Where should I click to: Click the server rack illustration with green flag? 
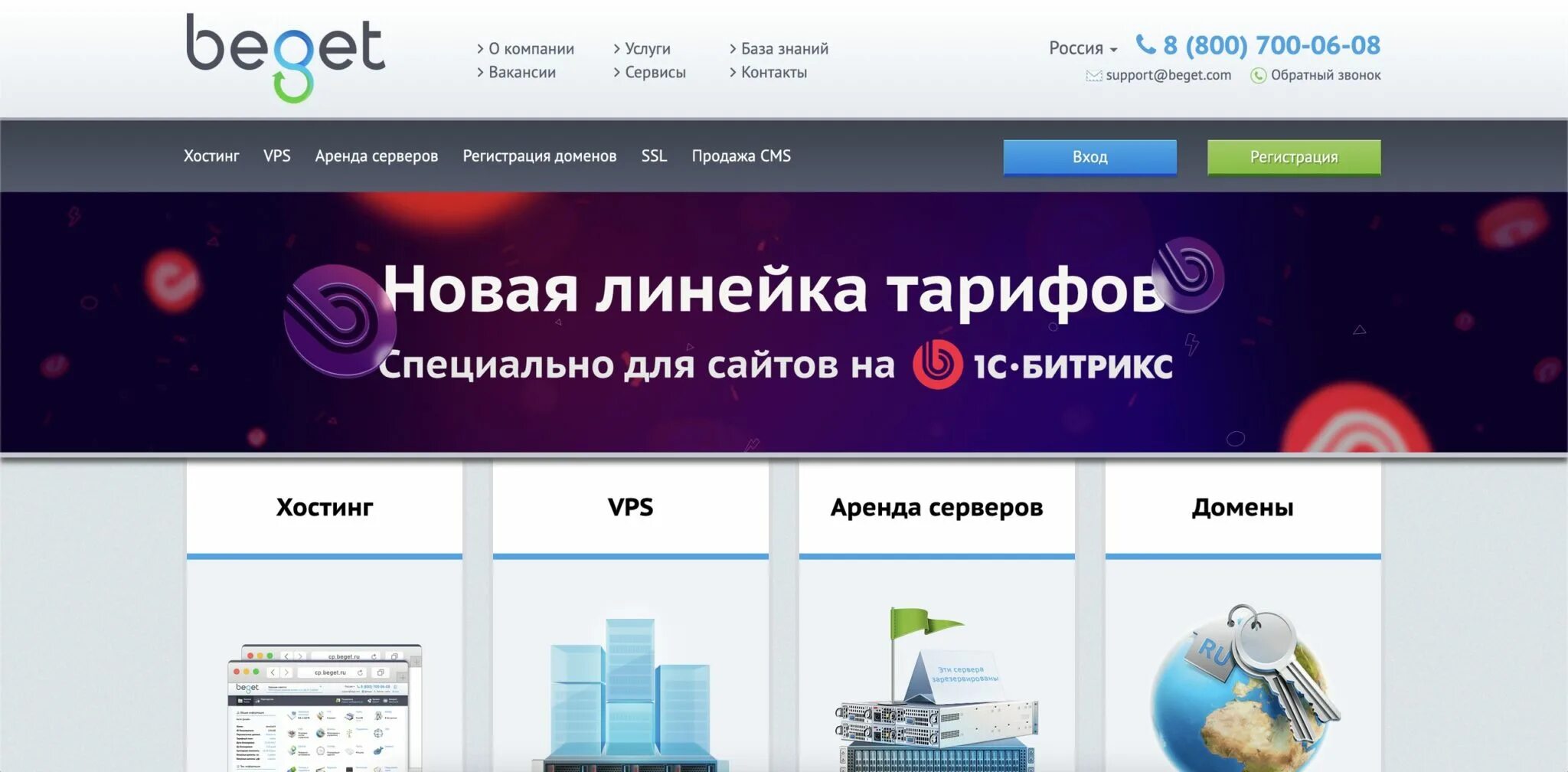tap(936, 712)
